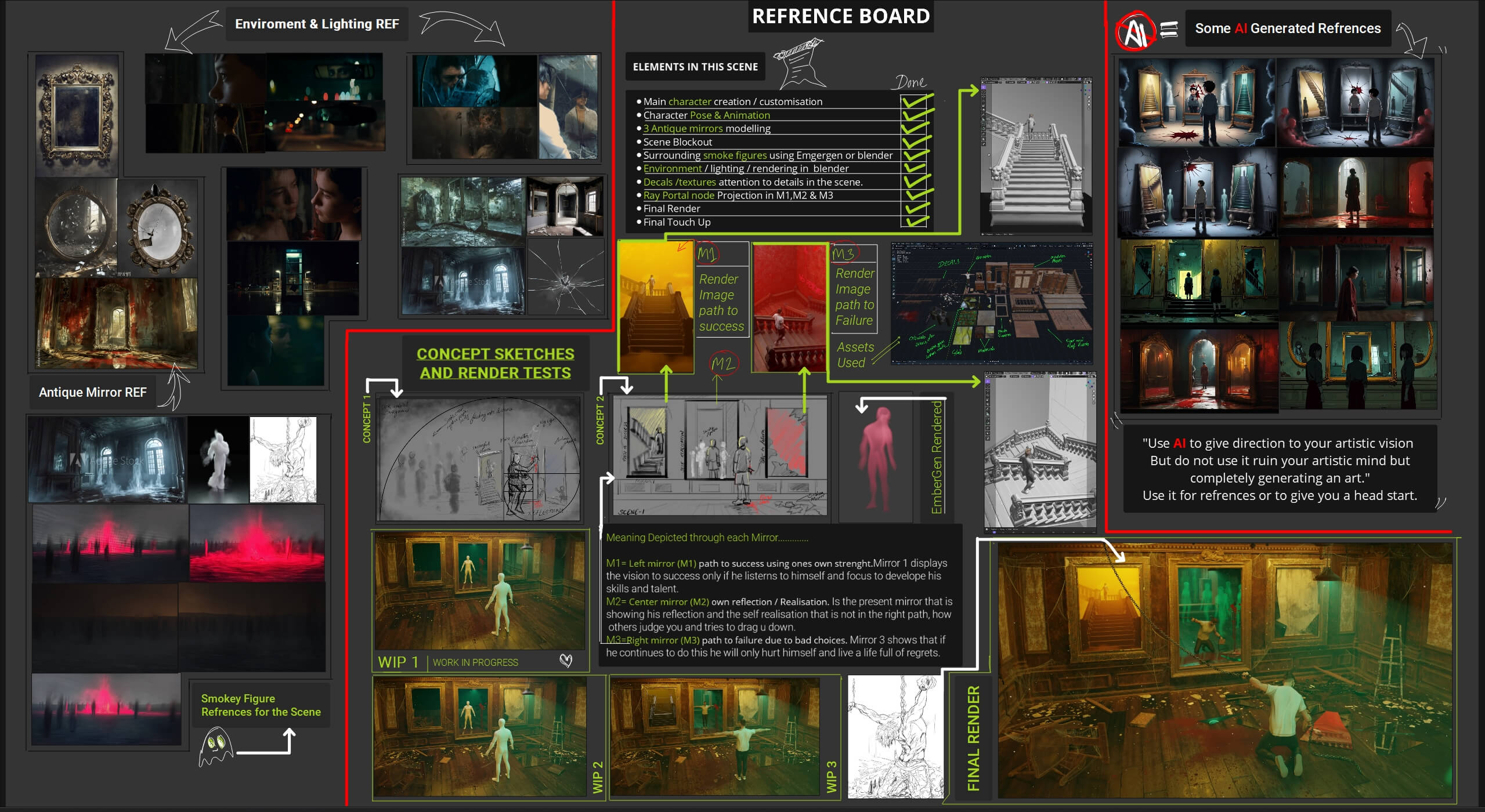1485x812 pixels.
Task: Click the checklist scroll sketch beside Elements heading
Action: point(800,63)
